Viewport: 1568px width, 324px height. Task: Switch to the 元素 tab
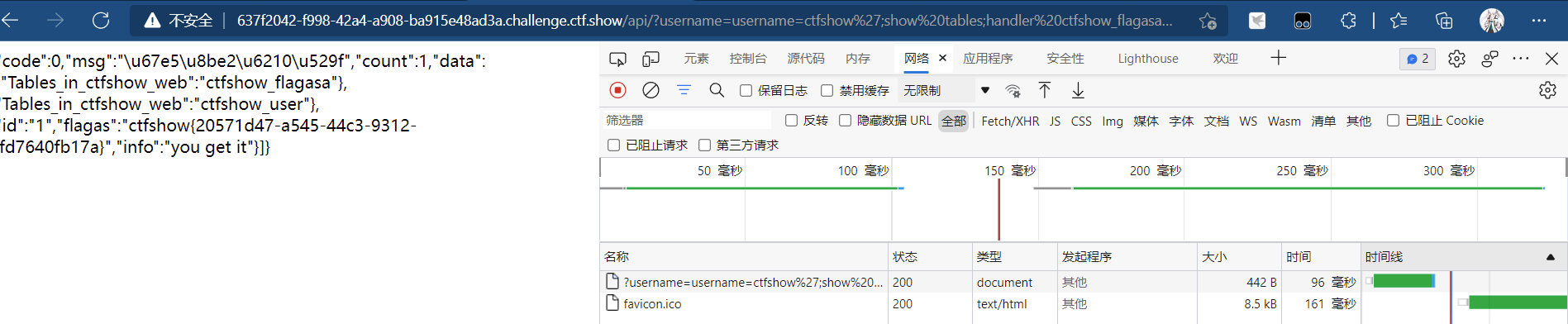(x=696, y=59)
